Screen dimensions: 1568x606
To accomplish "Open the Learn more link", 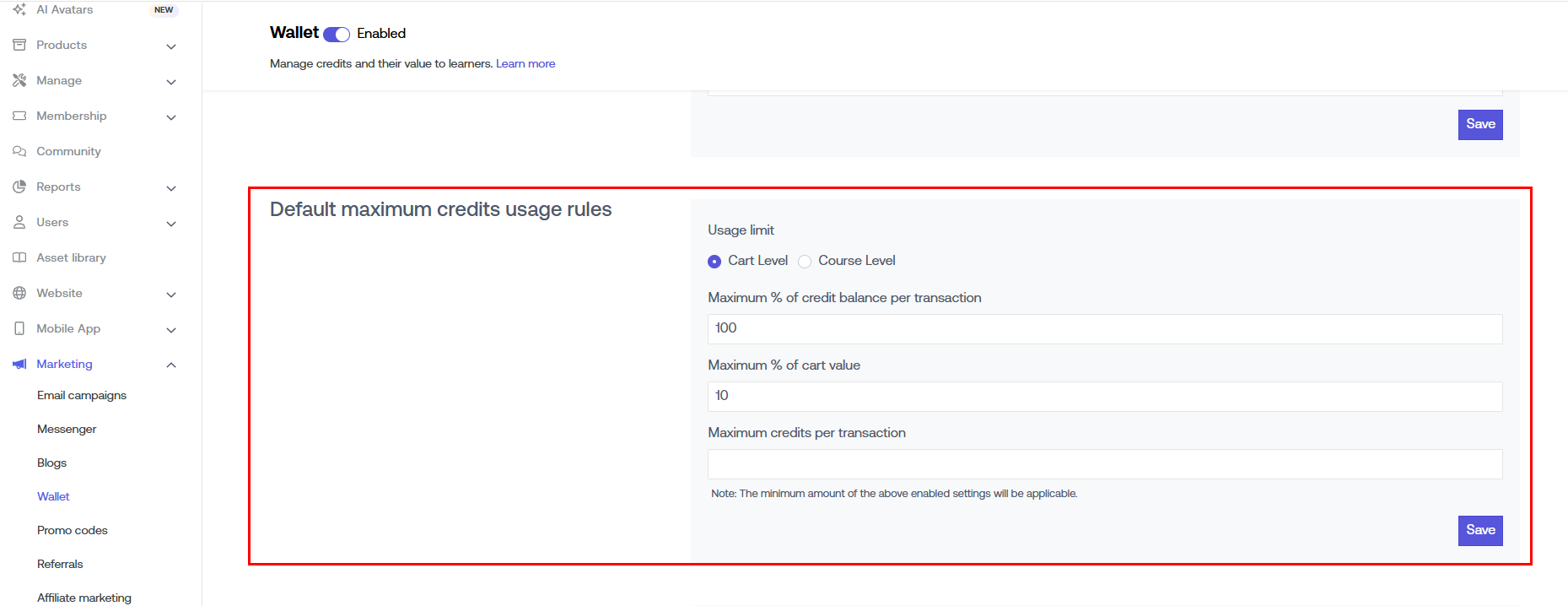I will (525, 63).
